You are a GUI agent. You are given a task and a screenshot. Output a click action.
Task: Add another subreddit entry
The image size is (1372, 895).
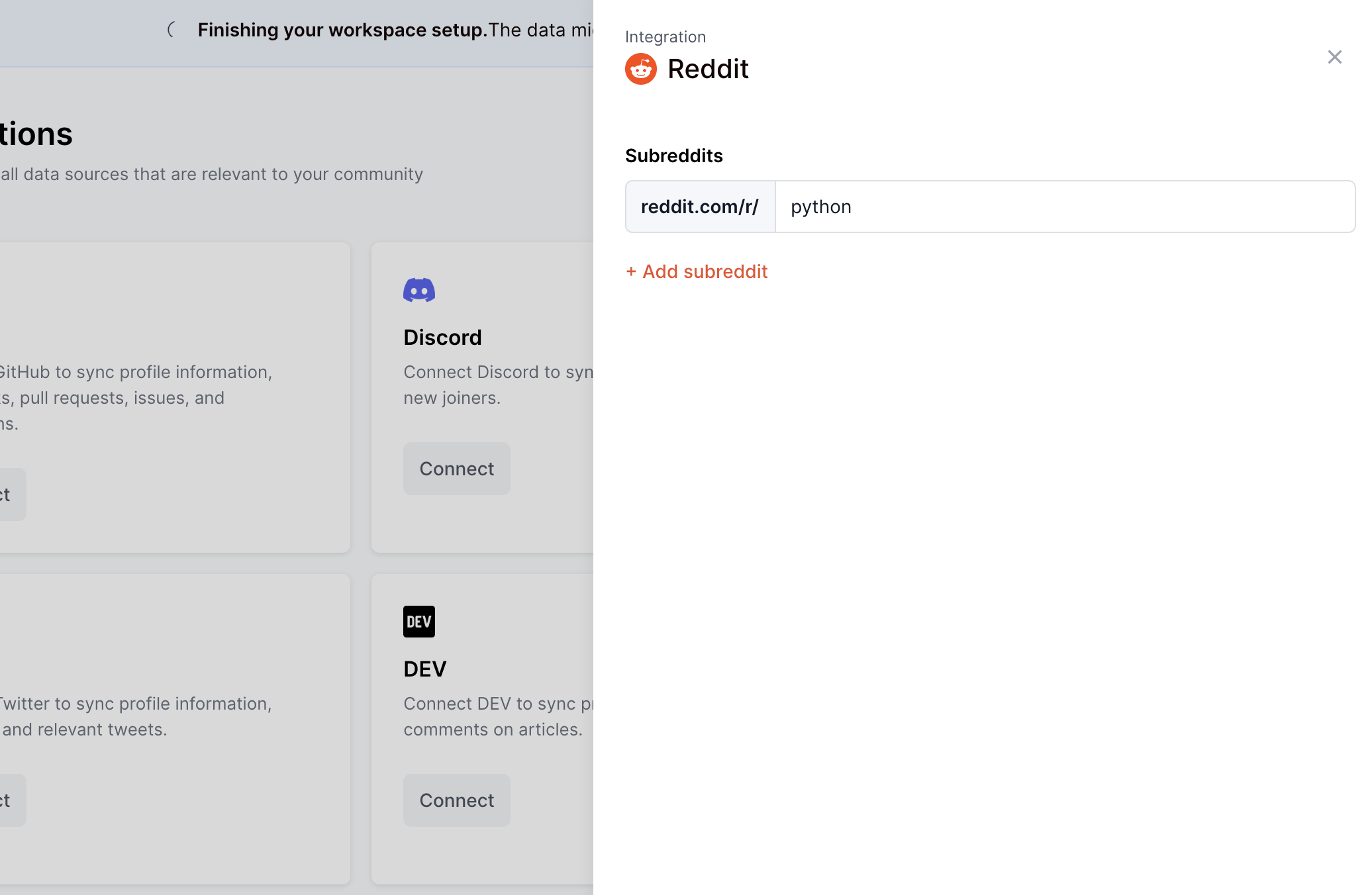pyautogui.click(x=697, y=271)
